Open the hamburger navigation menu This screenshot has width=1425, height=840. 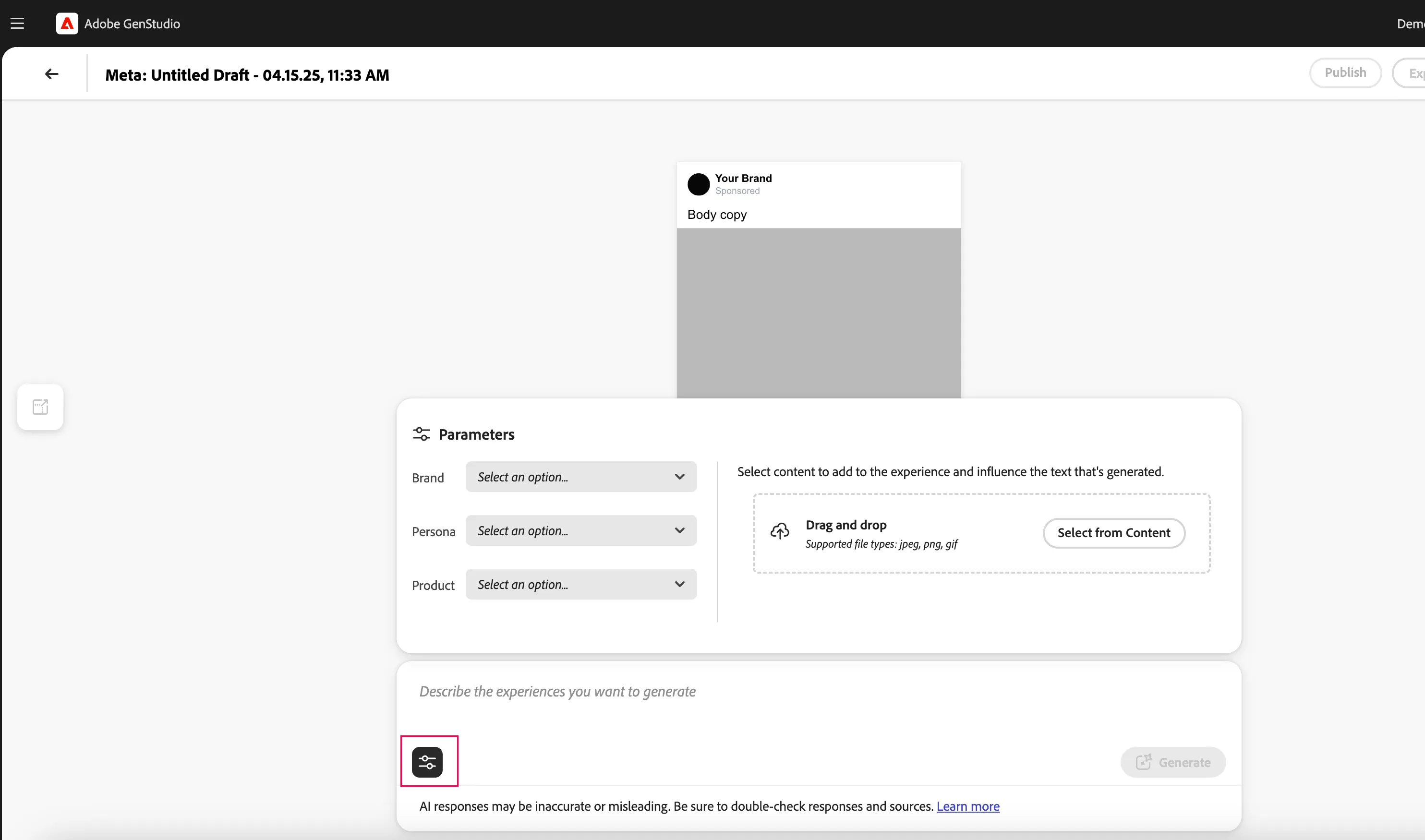(x=17, y=23)
